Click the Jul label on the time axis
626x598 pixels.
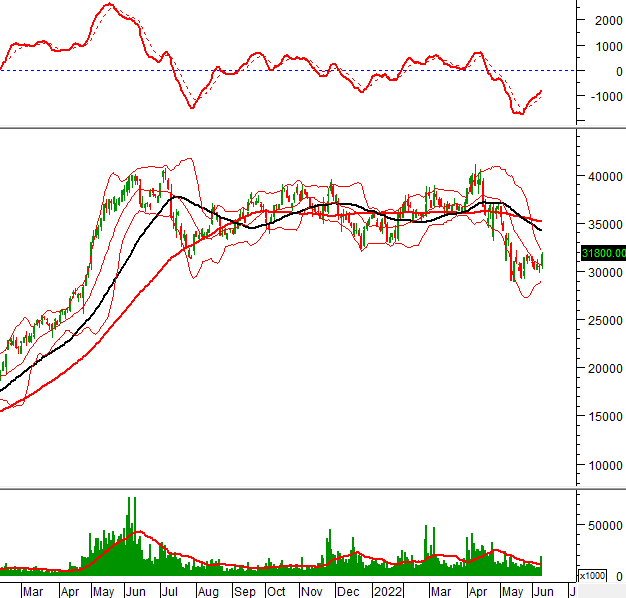click(x=171, y=591)
